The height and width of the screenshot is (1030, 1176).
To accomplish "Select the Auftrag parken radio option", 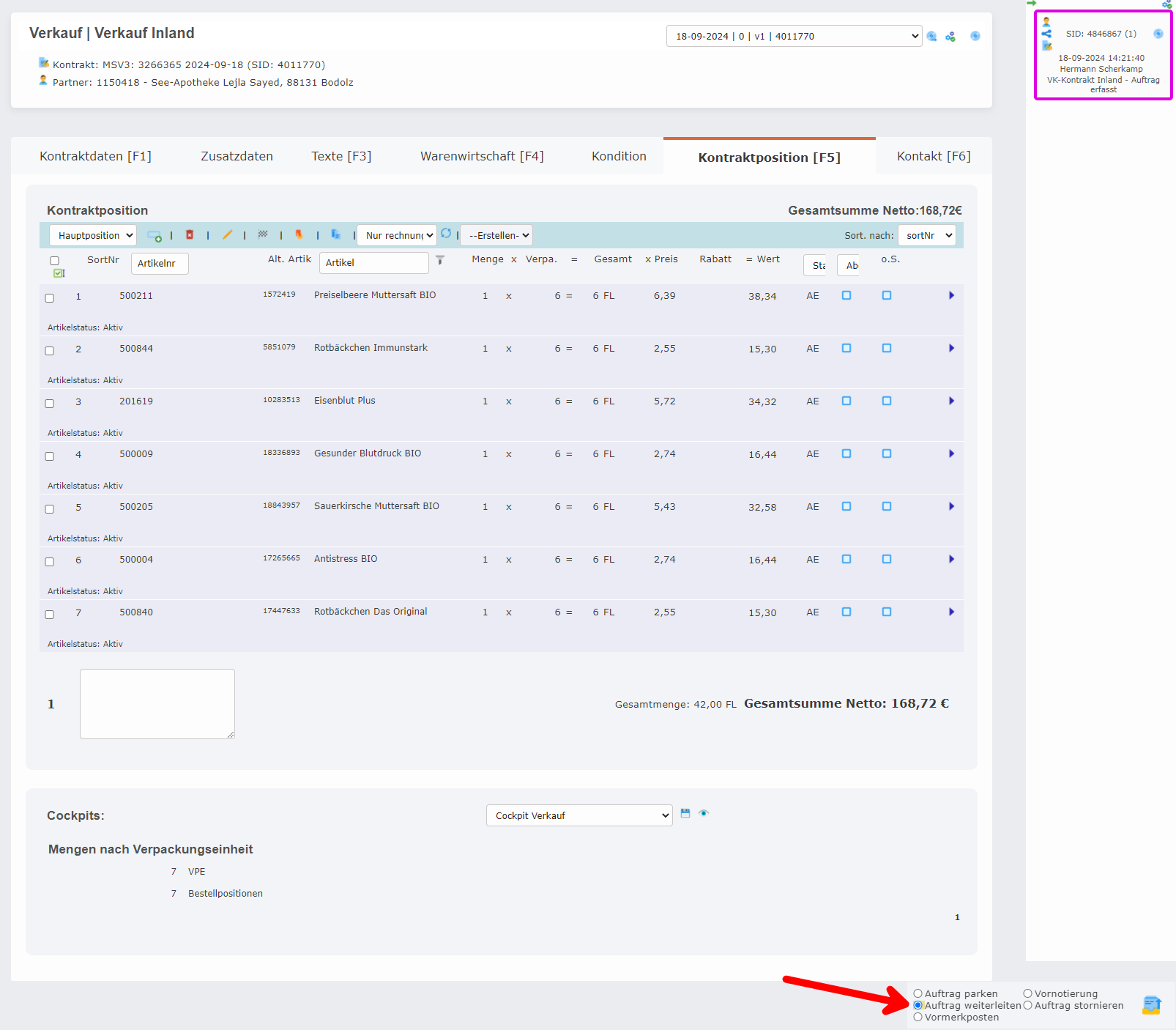I will (918, 994).
